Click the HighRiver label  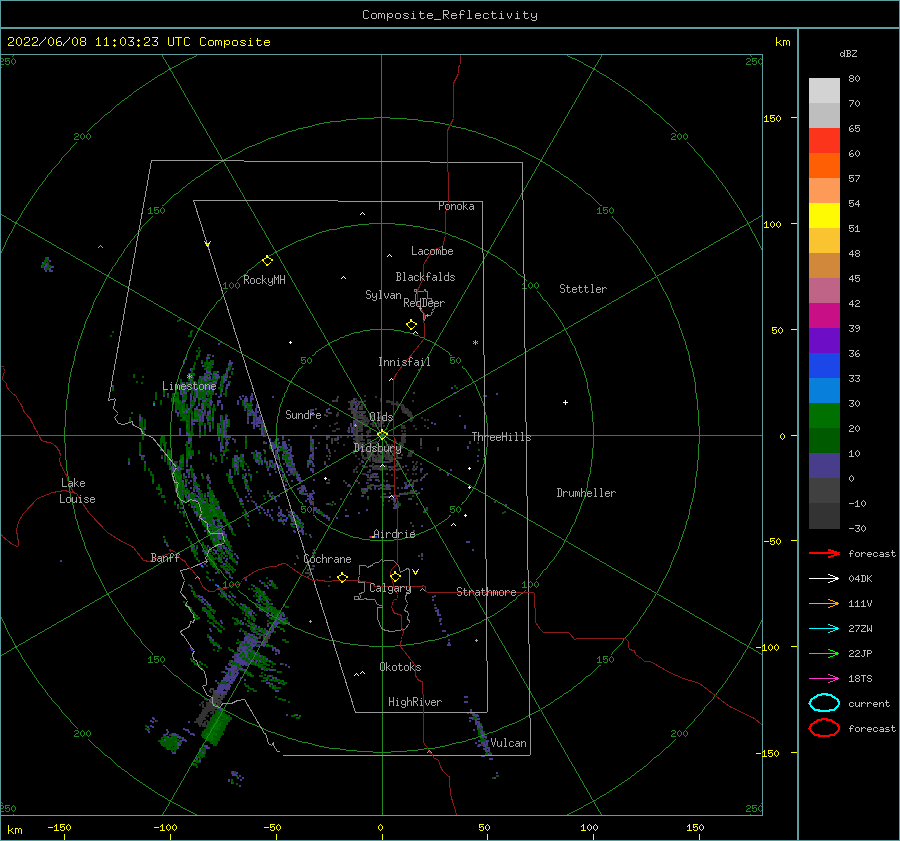pyautogui.click(x=415, y=702)
